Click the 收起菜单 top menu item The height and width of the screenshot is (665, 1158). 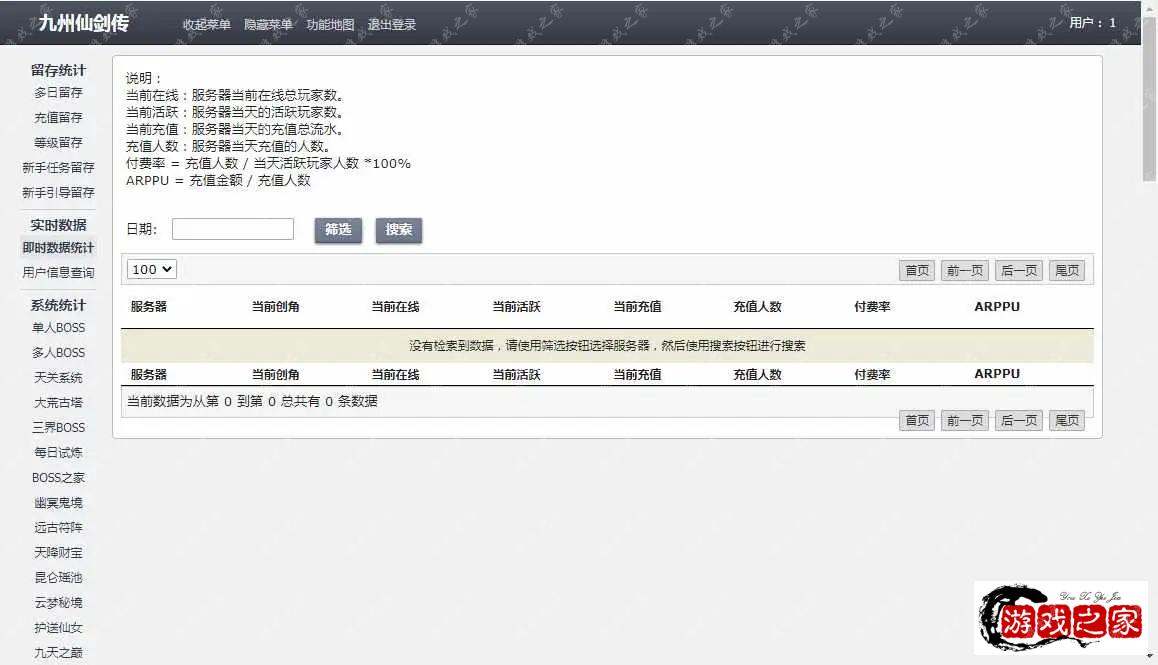[207, 24]
